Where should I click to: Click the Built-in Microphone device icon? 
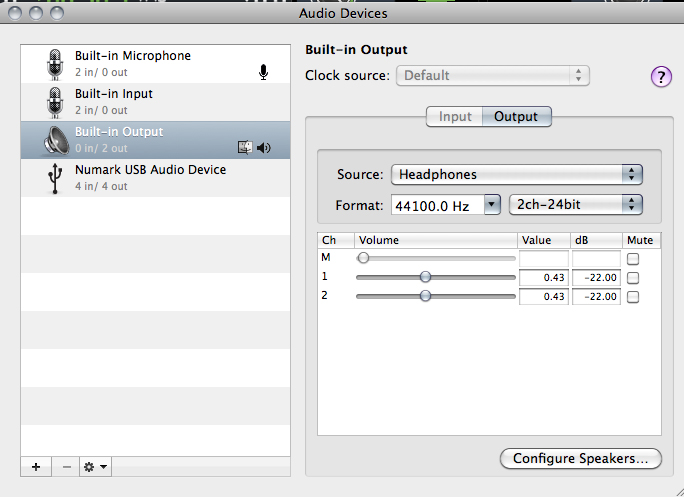[53, 64]
